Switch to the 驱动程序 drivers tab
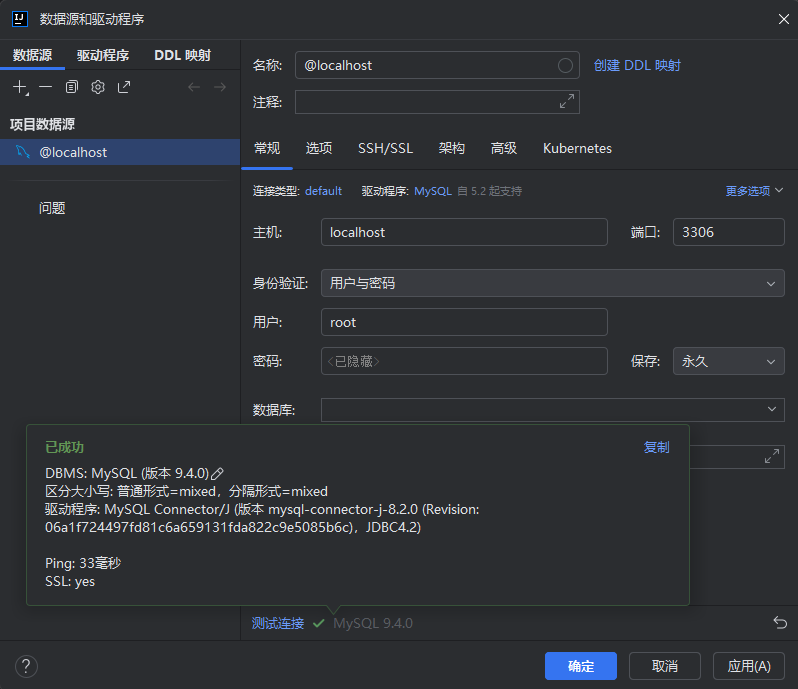The image size is (798, 689). point(103,56)
